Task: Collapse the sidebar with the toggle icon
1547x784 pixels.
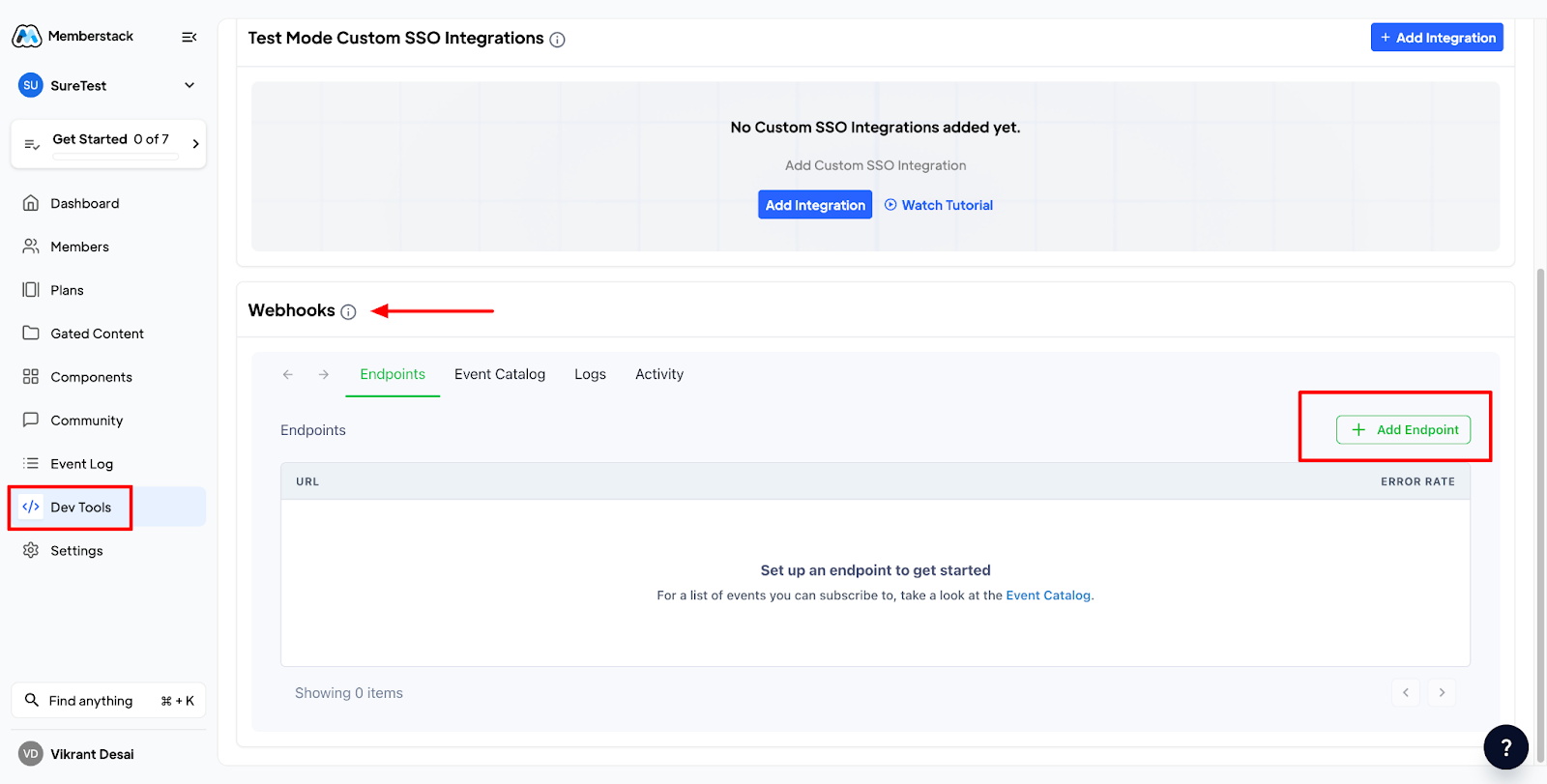Action: point(190,37)
